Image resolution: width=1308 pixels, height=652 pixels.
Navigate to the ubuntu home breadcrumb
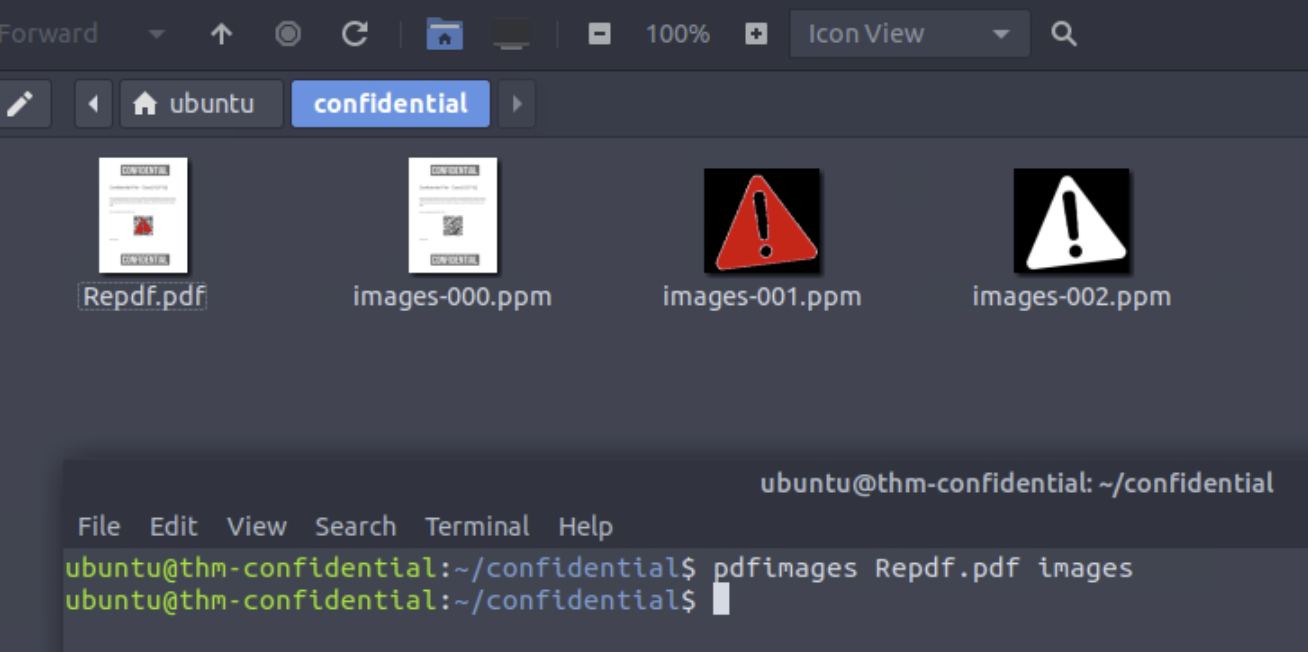tap(201, 104)
